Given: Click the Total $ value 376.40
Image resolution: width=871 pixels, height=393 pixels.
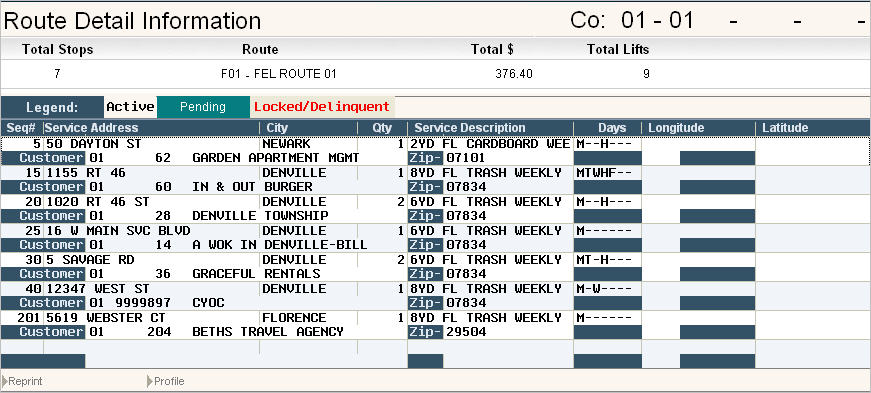Looking at the screenshot, I should point(513,73).
